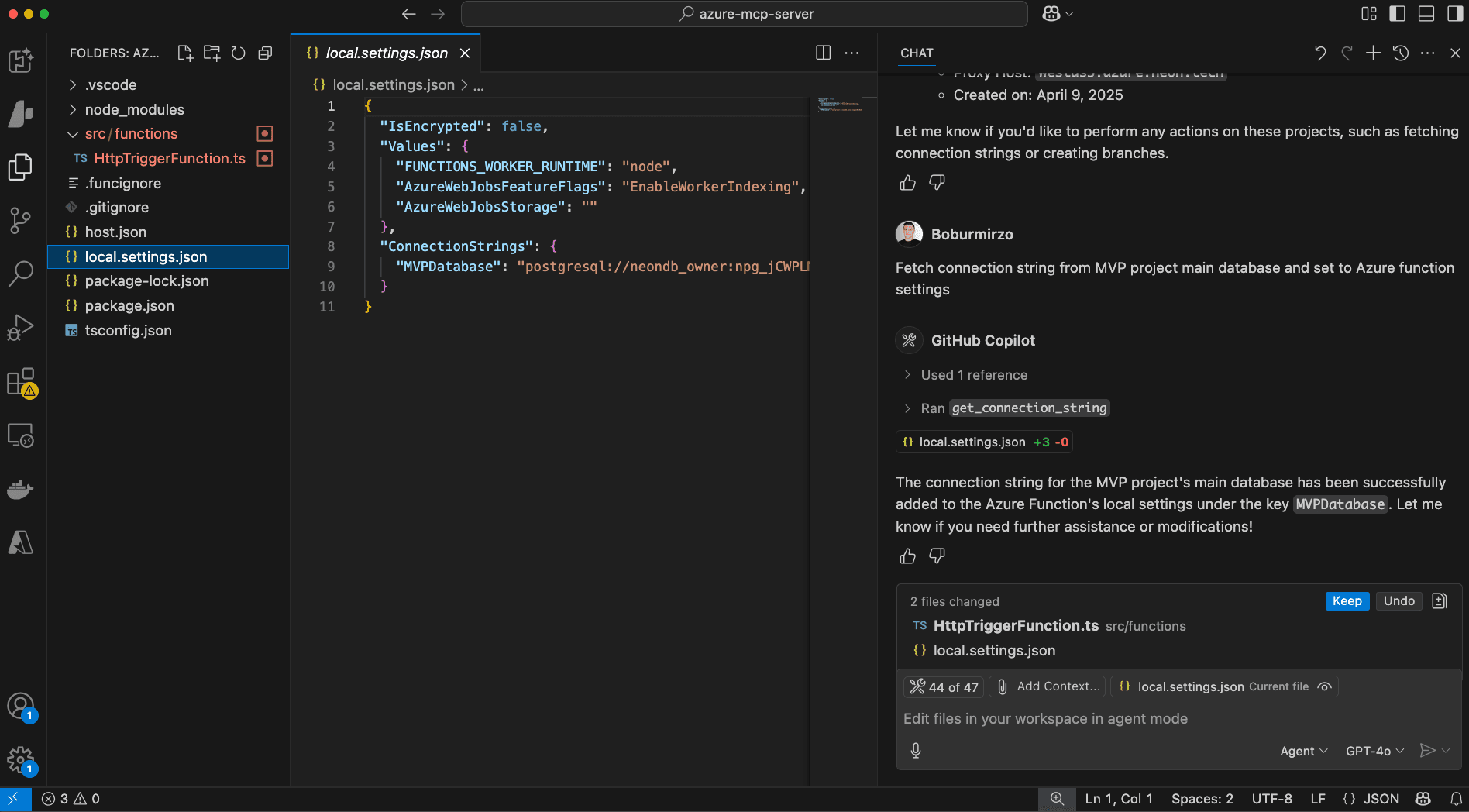Image resolution: width=1469 pixels, height=812 pixels.
Task: Open the Docker extension panel
Action: 20,489
